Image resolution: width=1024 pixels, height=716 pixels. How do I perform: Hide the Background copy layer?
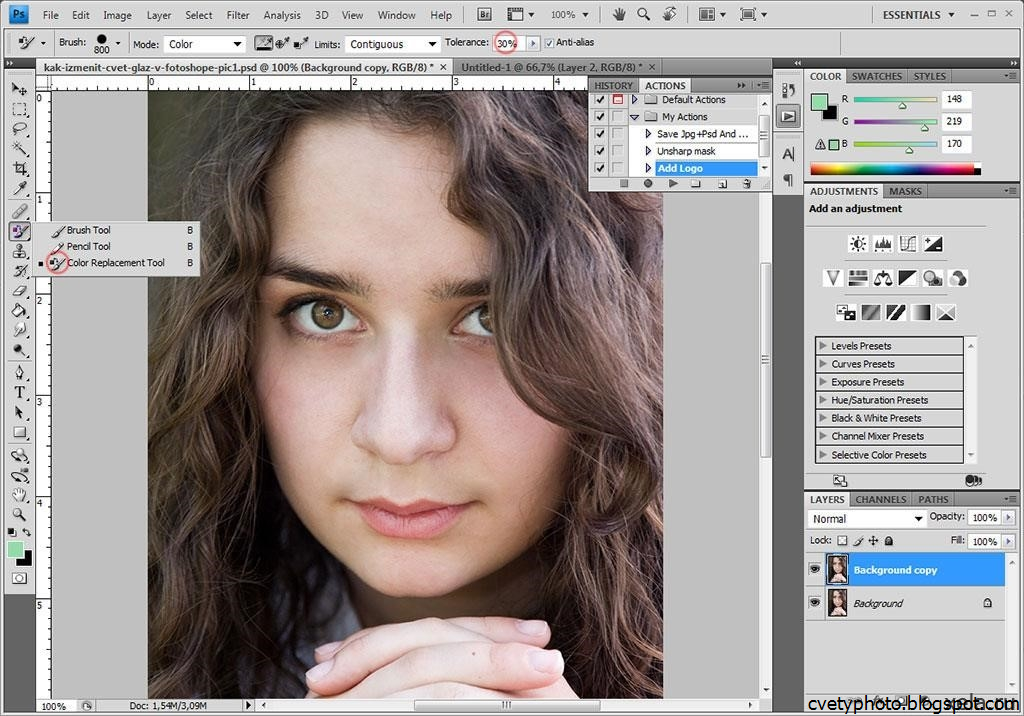click(814, 570)
